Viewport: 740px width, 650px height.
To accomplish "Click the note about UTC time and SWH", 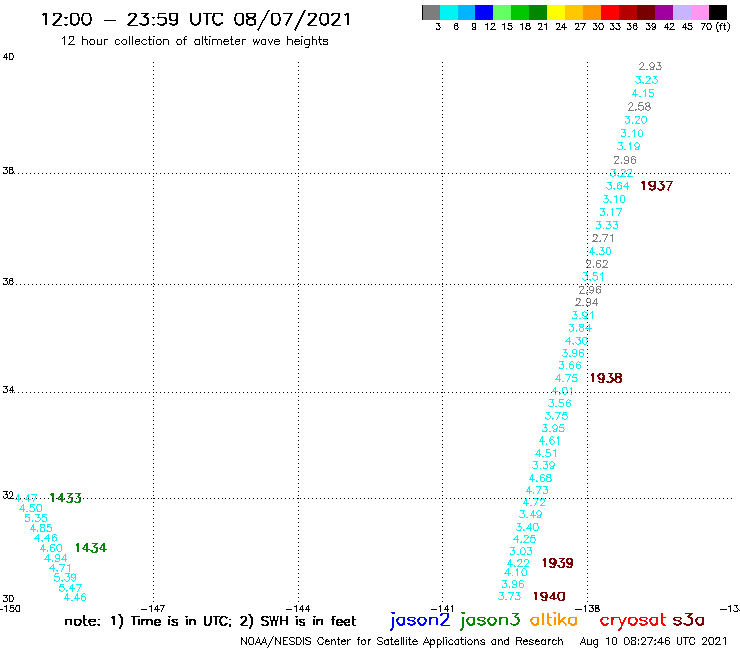I will point(210,621).
